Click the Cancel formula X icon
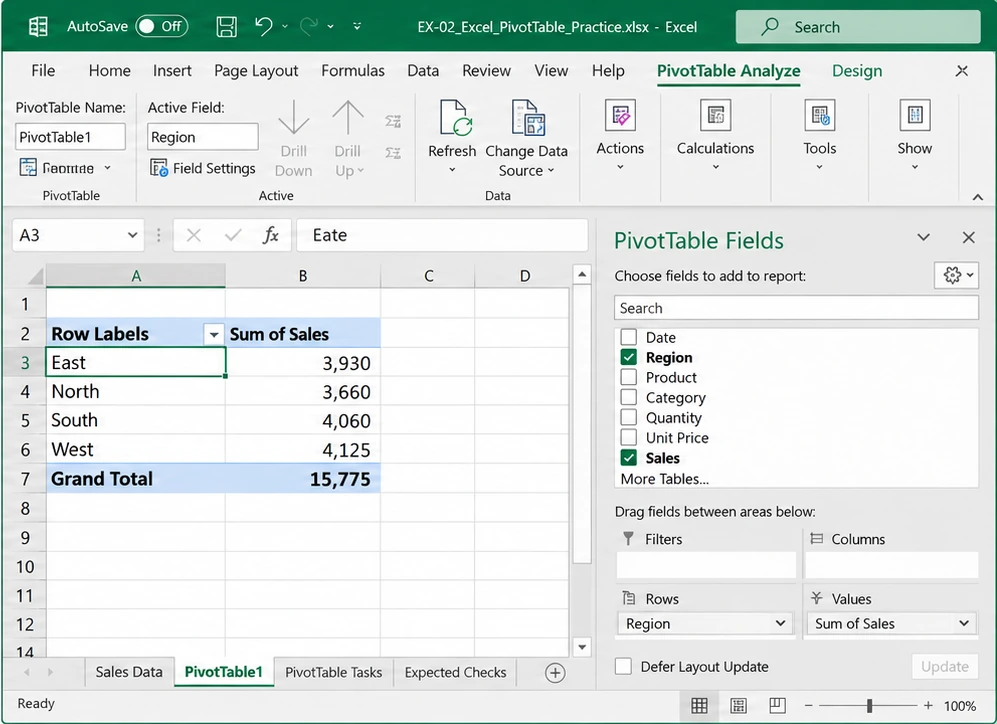Image resolution: width=997 pixels, height=724 pixels. pyautogui.click(x=194, y=236)
